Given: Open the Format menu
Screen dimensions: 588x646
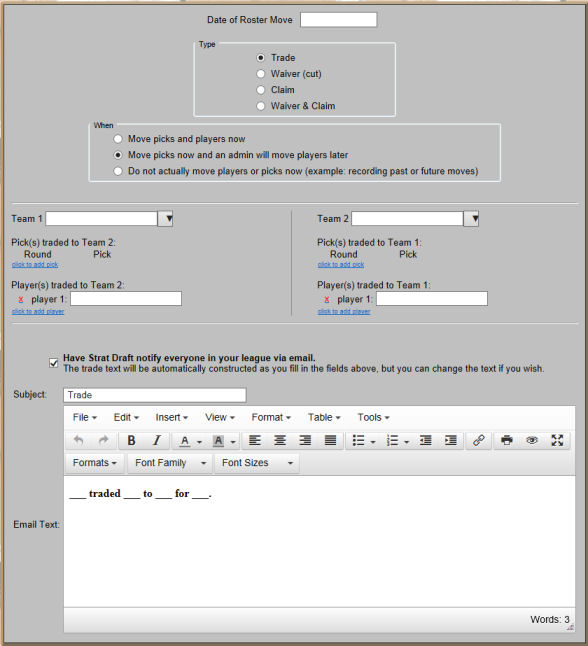Looking at the screenshot, I should (x=271, y=417).
